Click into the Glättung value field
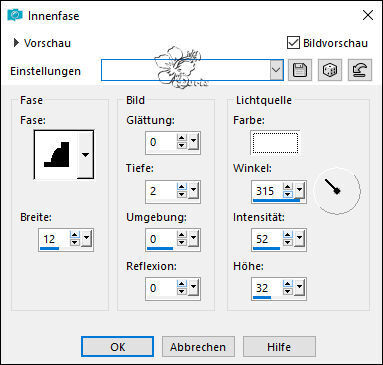This screenshot has height=365, width=383. click(161, 142)
